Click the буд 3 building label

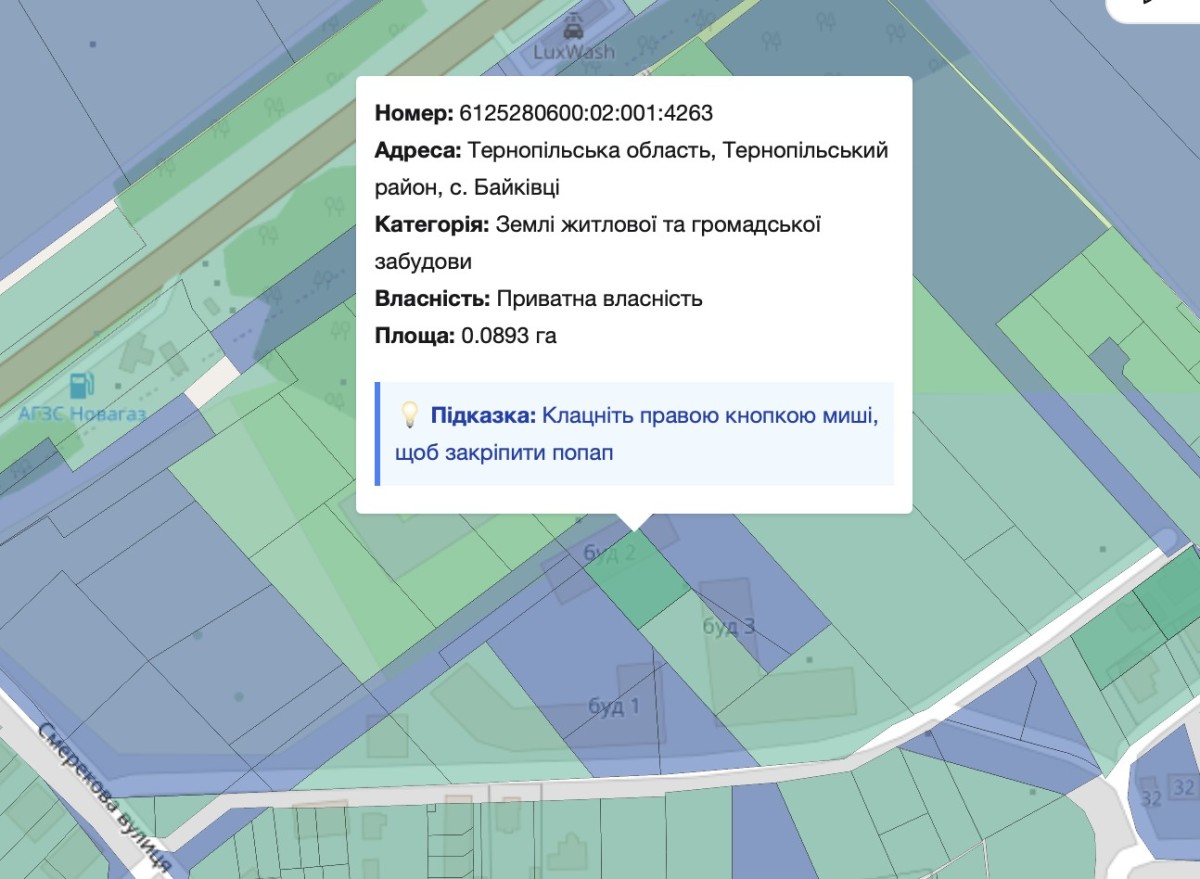coord(728,627)
